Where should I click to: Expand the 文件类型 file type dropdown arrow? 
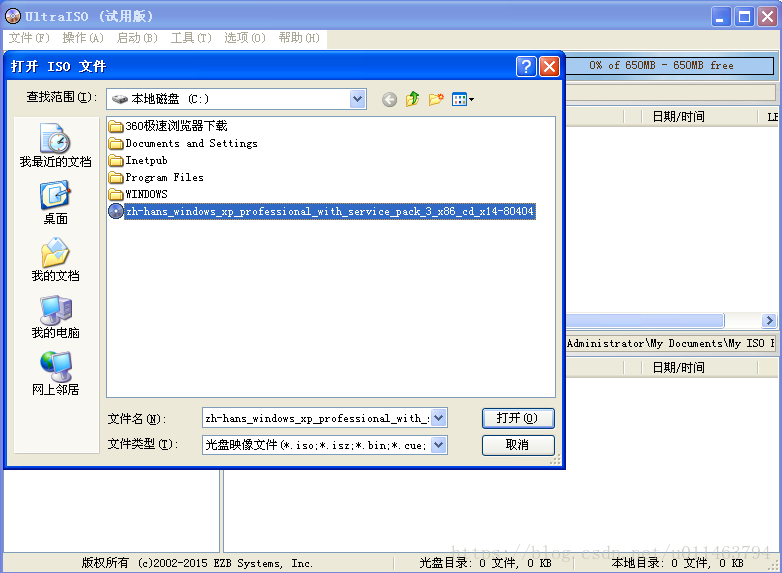click(438, 445)
